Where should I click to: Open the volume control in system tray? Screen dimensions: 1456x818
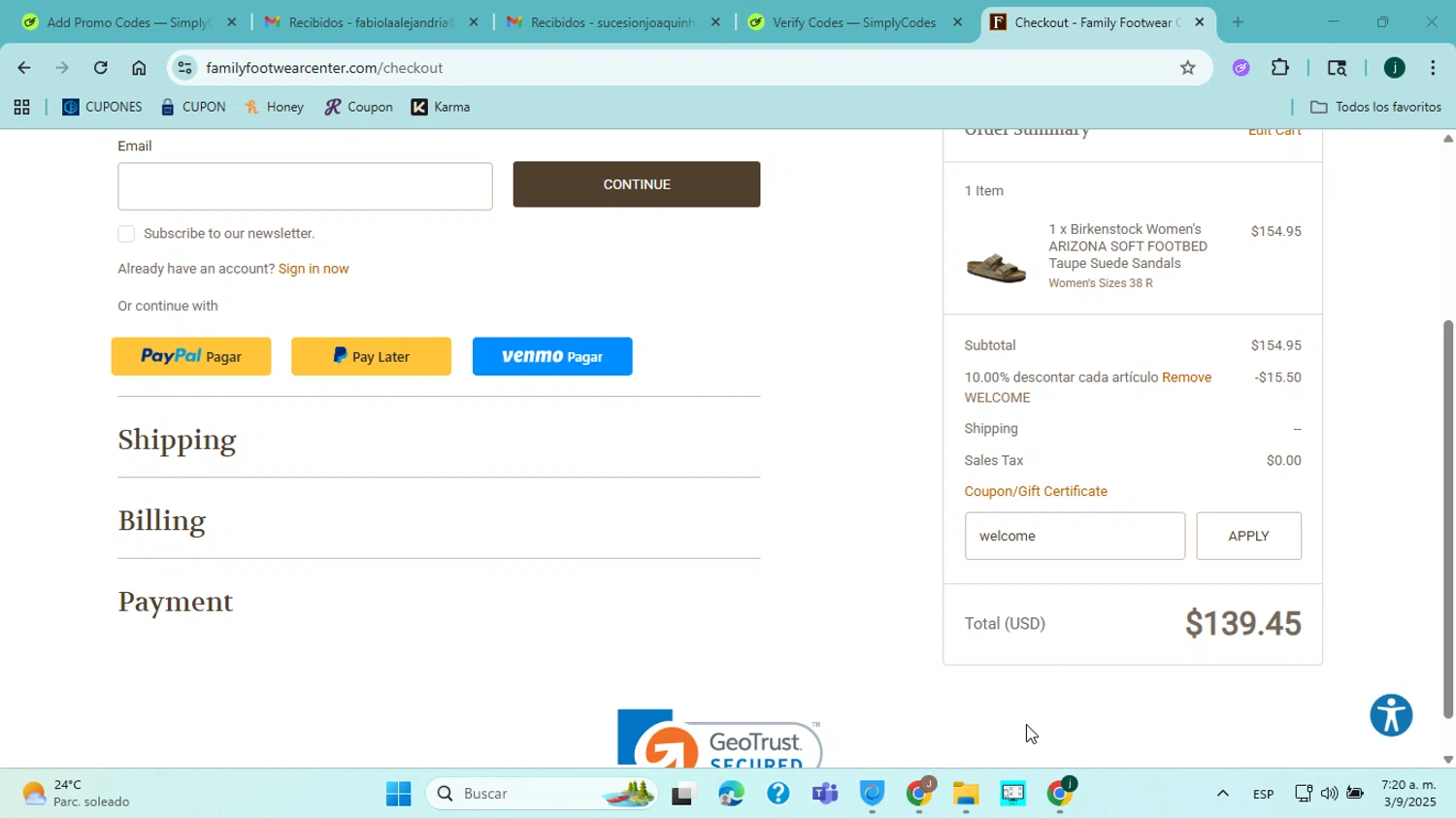click(1329, 794)
